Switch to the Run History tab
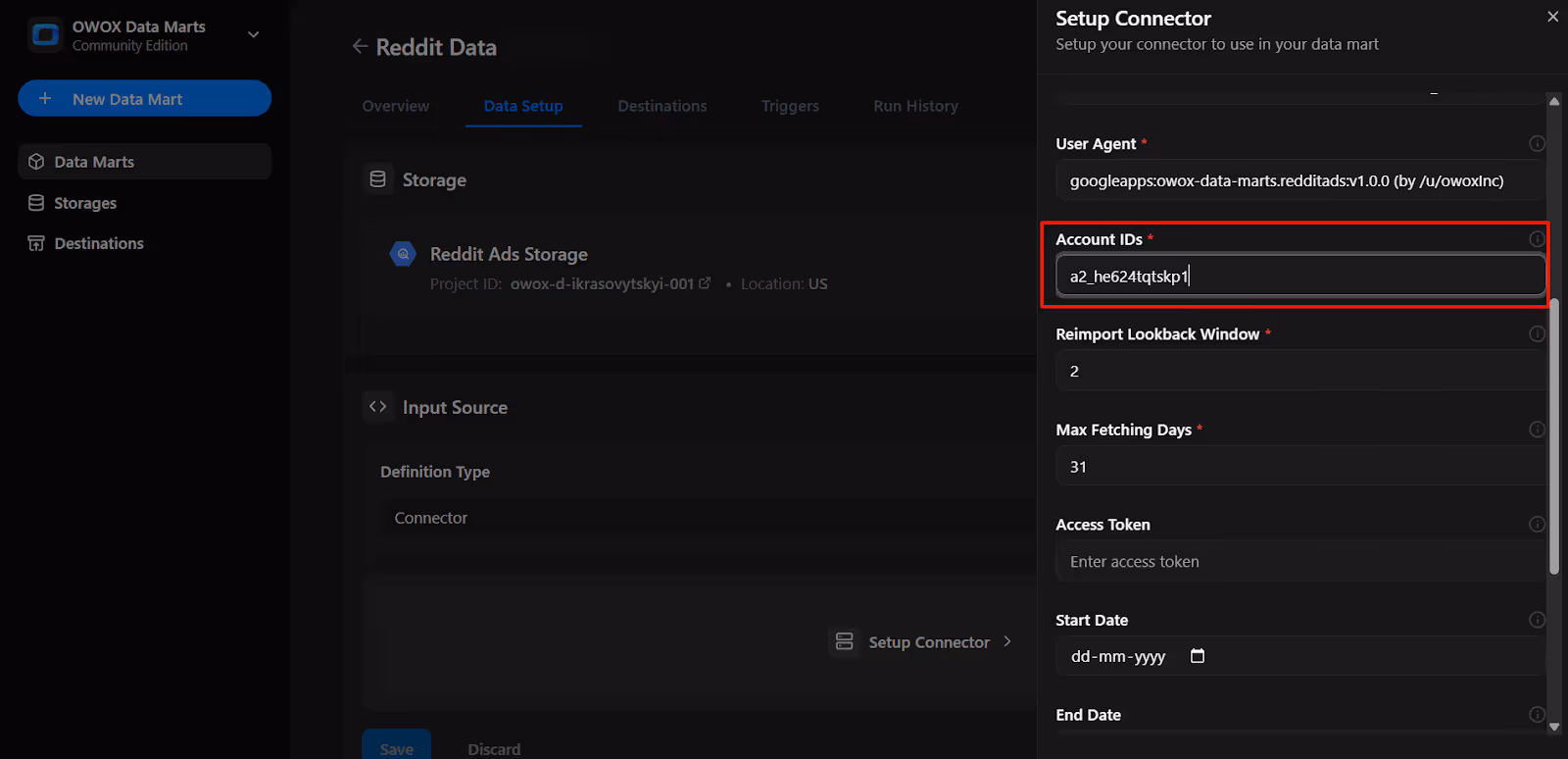This screenshot has width=1568, height=759. [x=916, y=106]
